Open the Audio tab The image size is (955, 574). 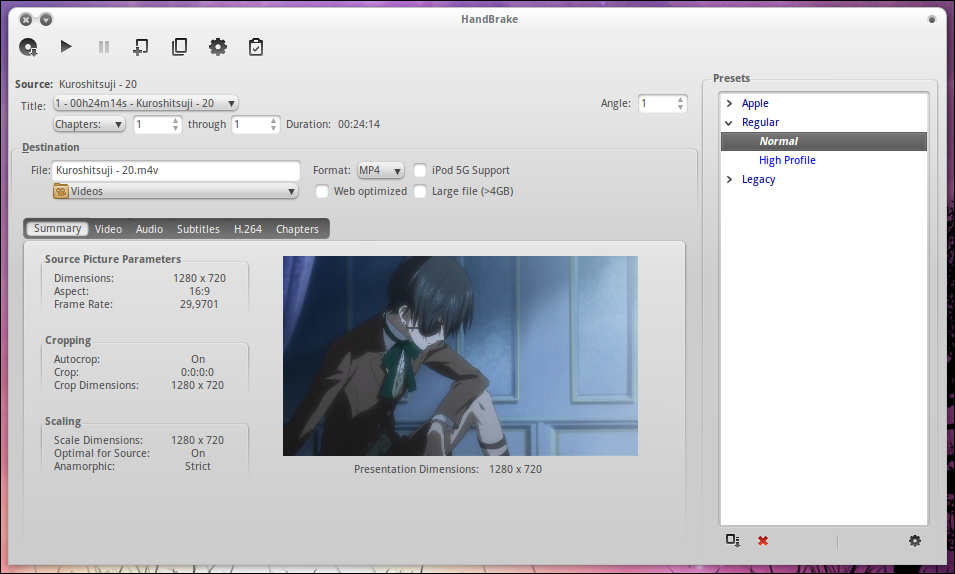point(149,229)
